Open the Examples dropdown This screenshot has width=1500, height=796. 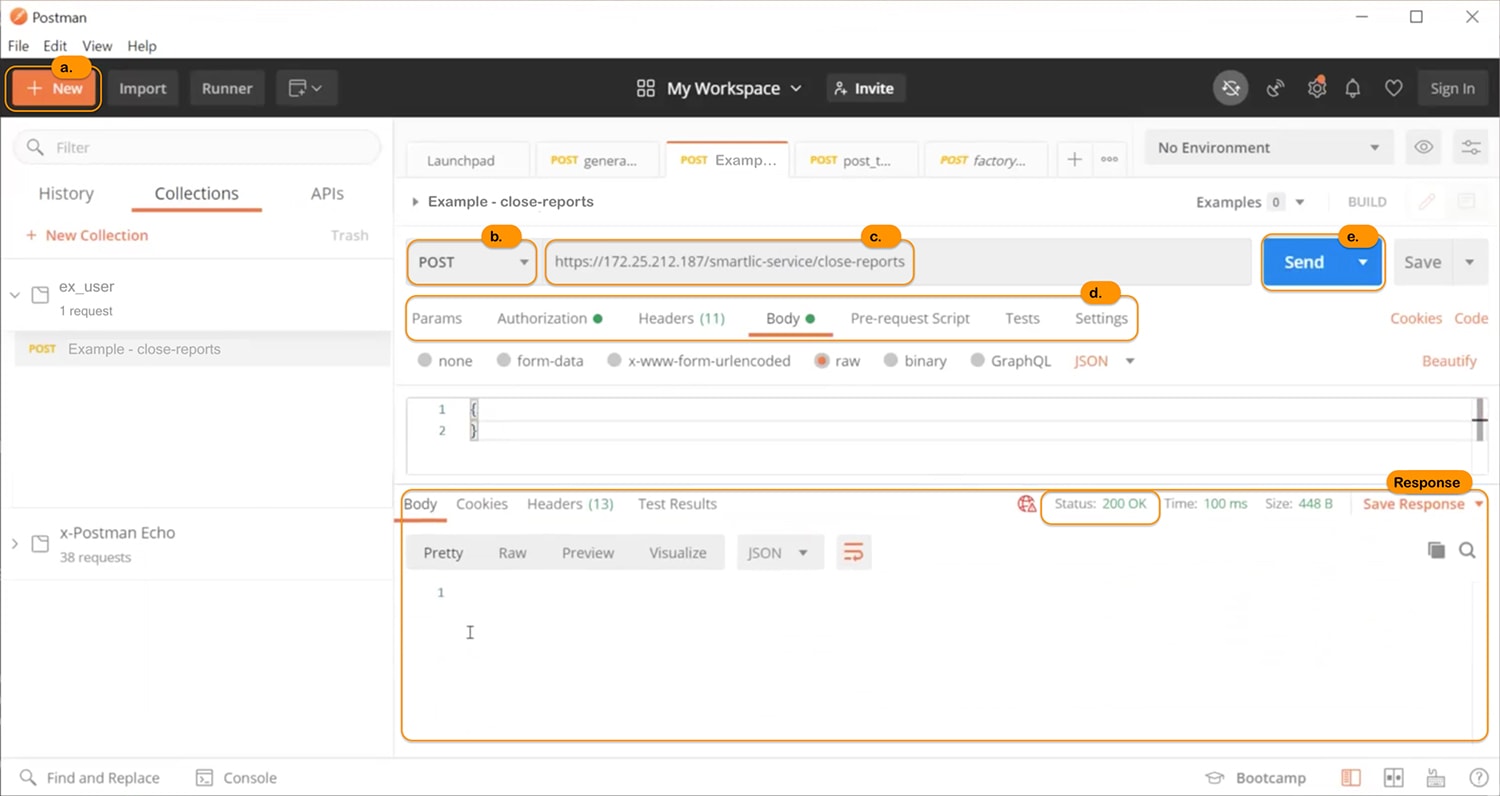tap(1251, 202)
